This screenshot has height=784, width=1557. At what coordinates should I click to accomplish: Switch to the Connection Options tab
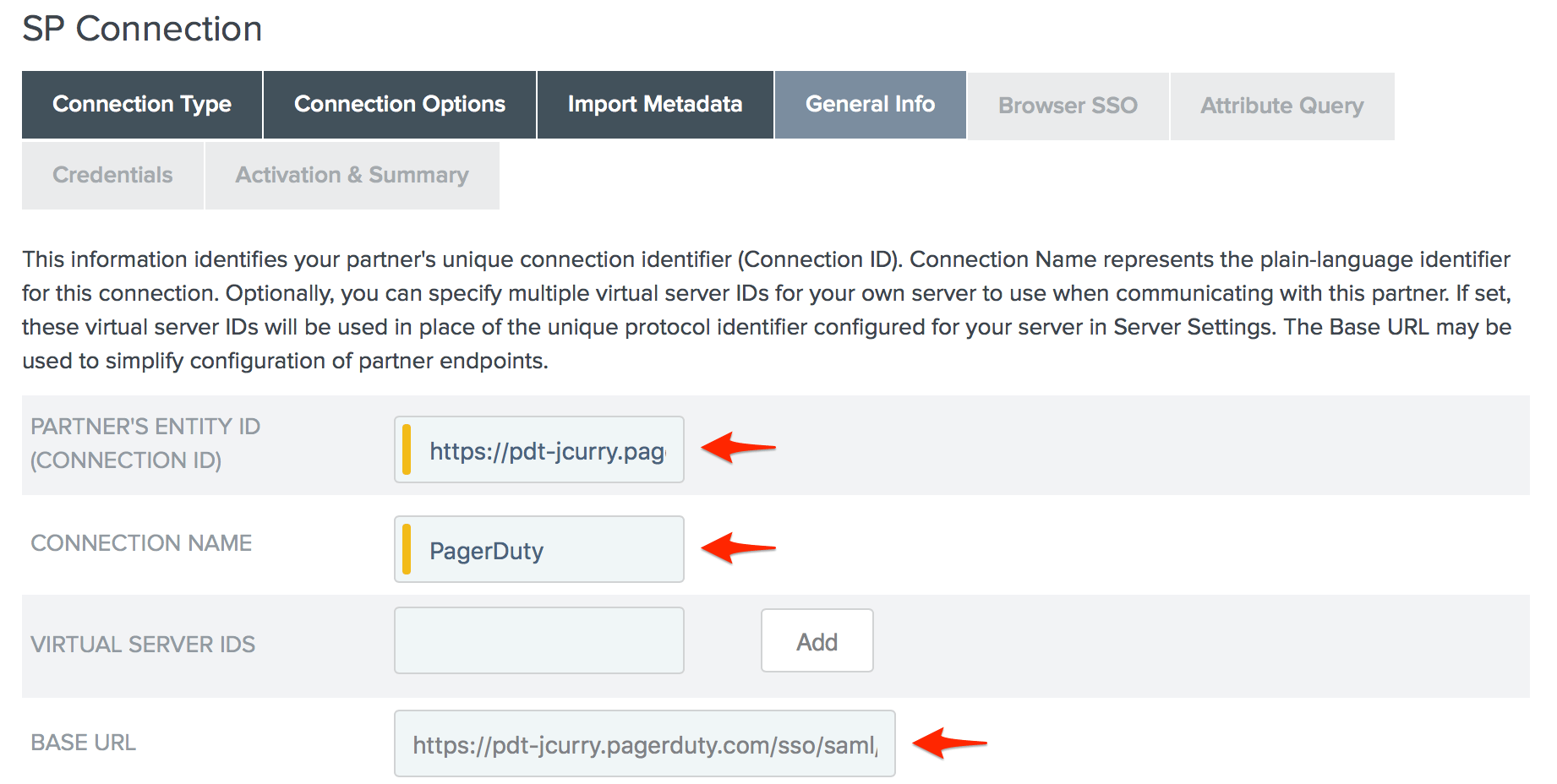pyautogui.click(x=399, y=105)
